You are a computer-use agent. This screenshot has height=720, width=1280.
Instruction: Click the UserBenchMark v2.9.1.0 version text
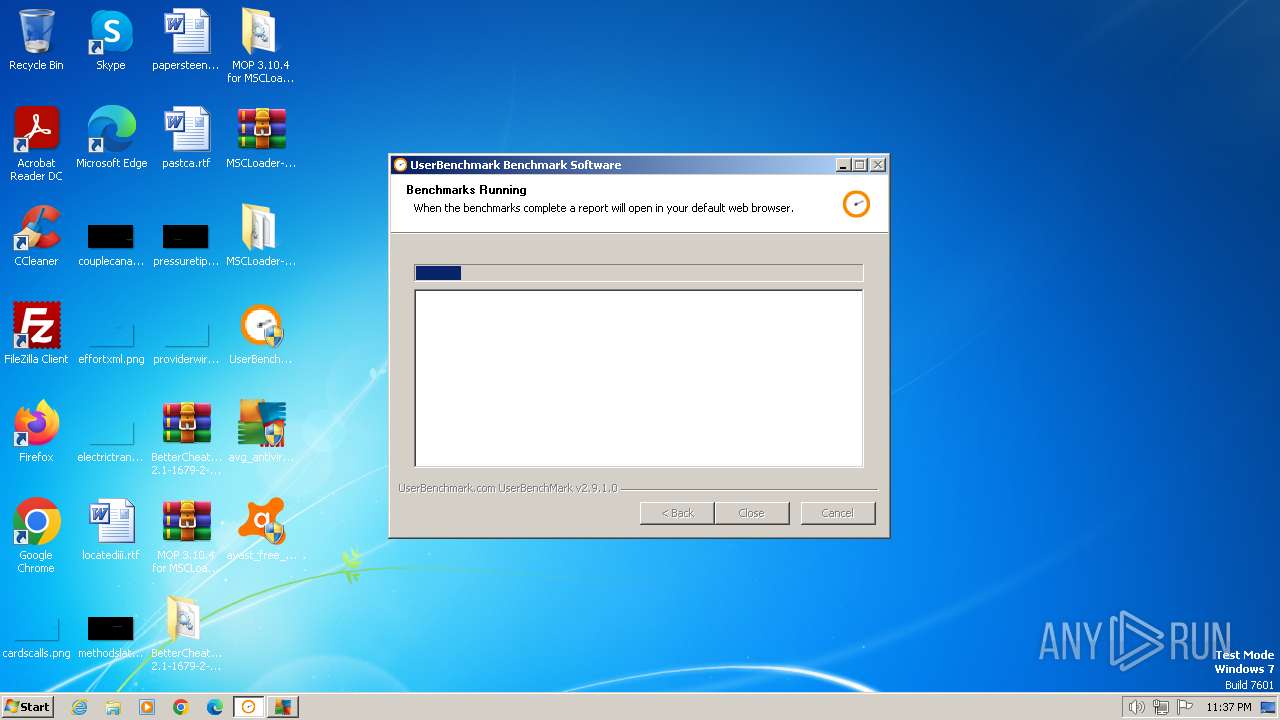508,488
